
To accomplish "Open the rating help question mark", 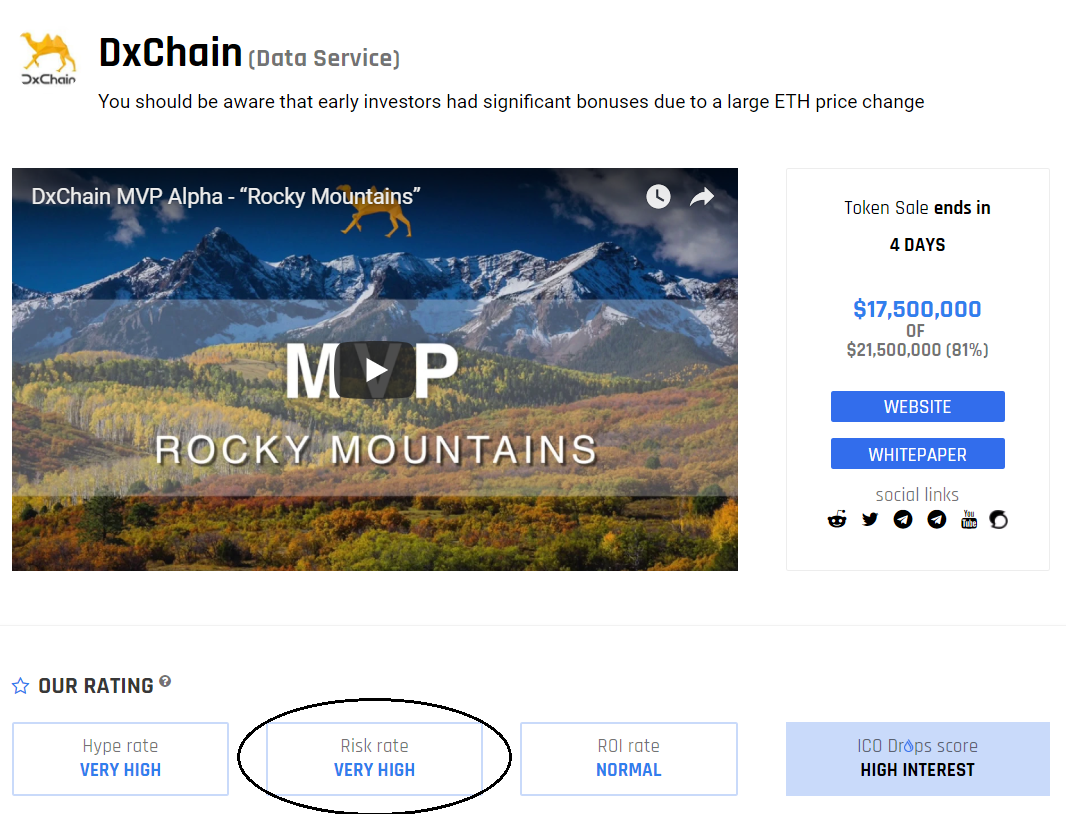I will point(165,681).
